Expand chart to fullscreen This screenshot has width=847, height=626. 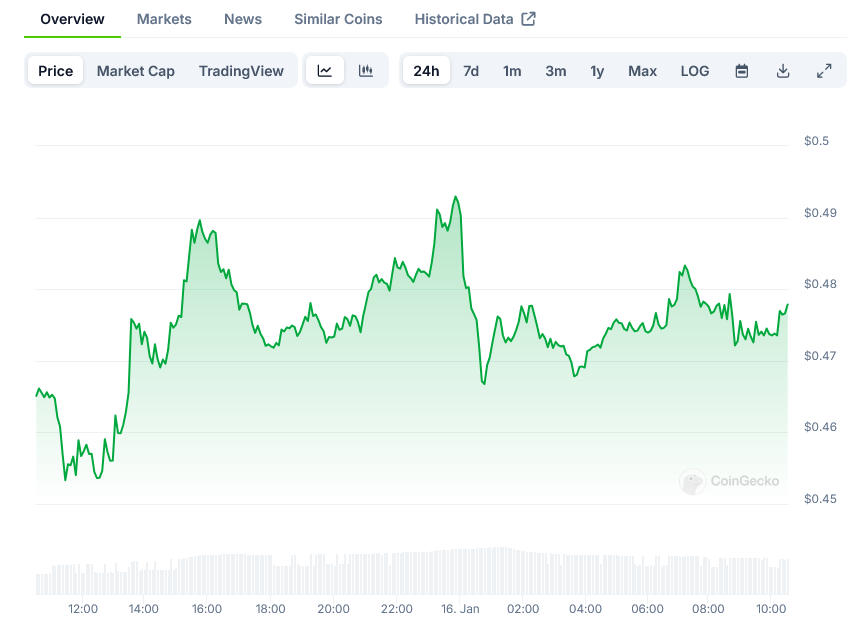(824, 71)
